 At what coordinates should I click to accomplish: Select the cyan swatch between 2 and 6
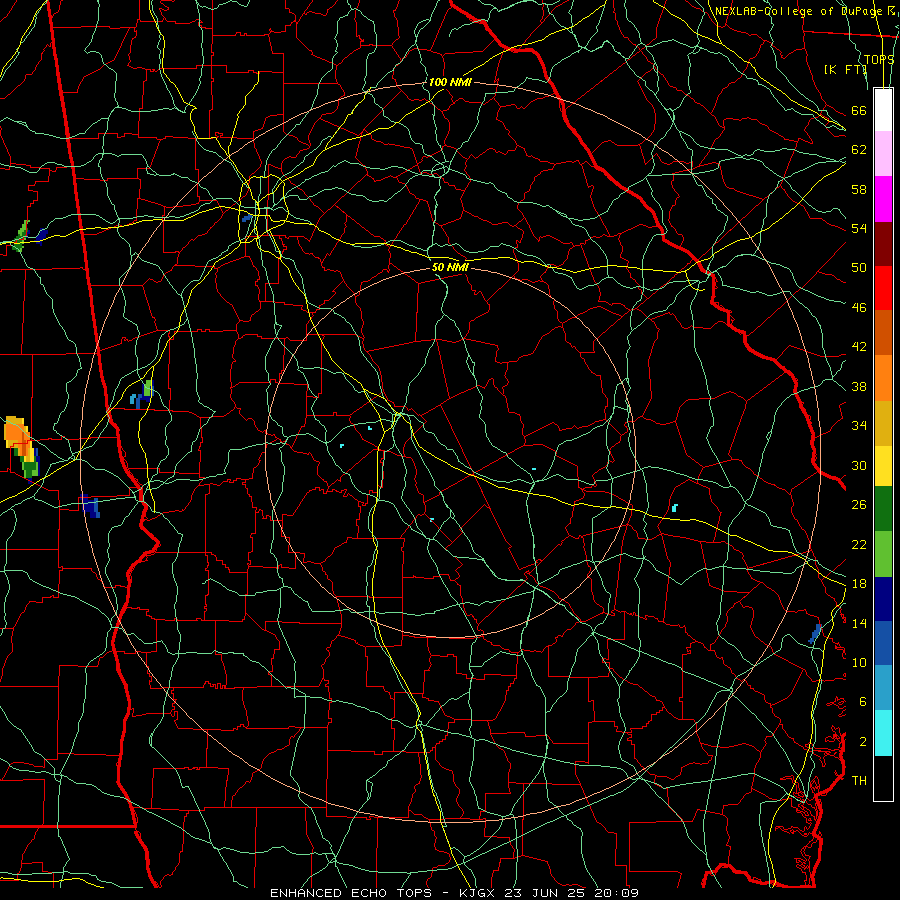pos(883,733)
